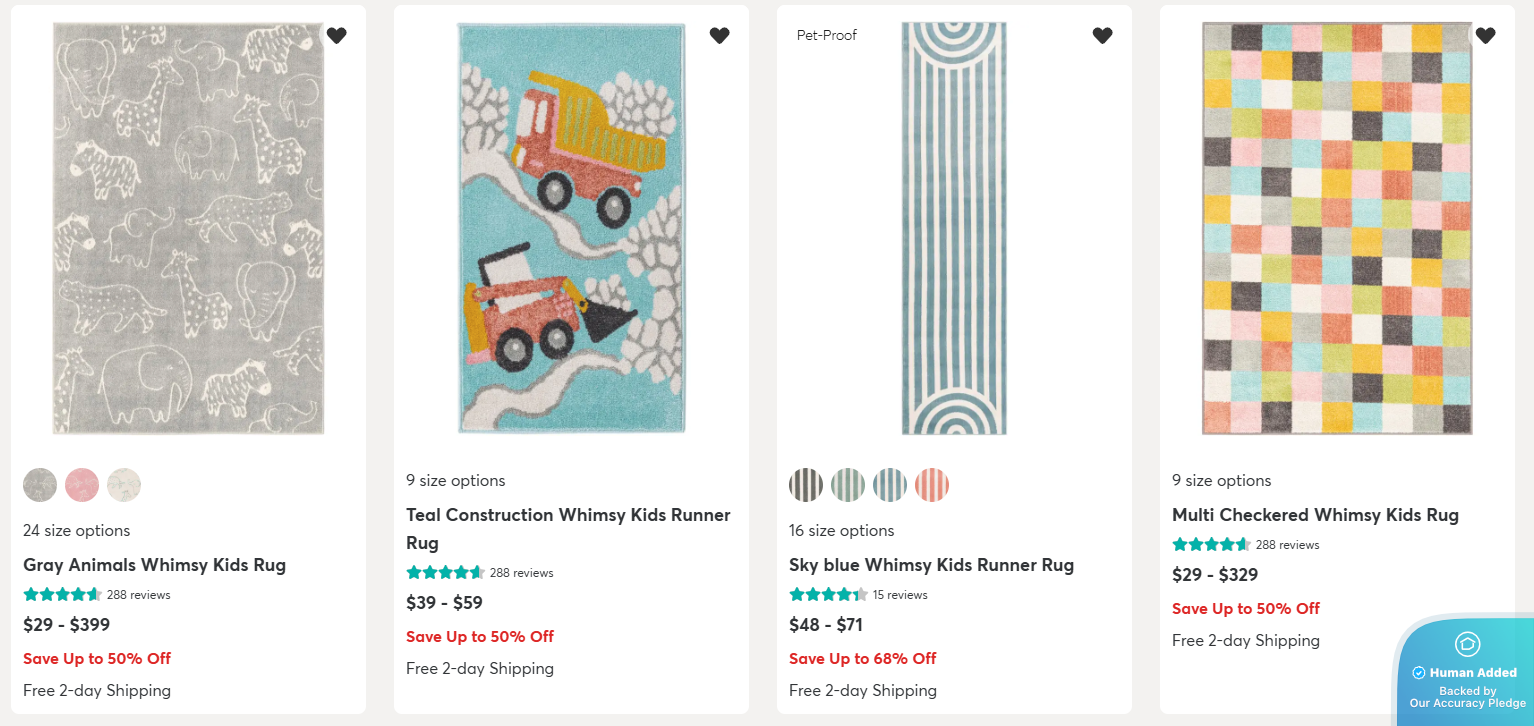This screenshot has width=1534, height=726.
Task: Select the dark striped swatch under the Sky blue runner
Action: (806, 484)
